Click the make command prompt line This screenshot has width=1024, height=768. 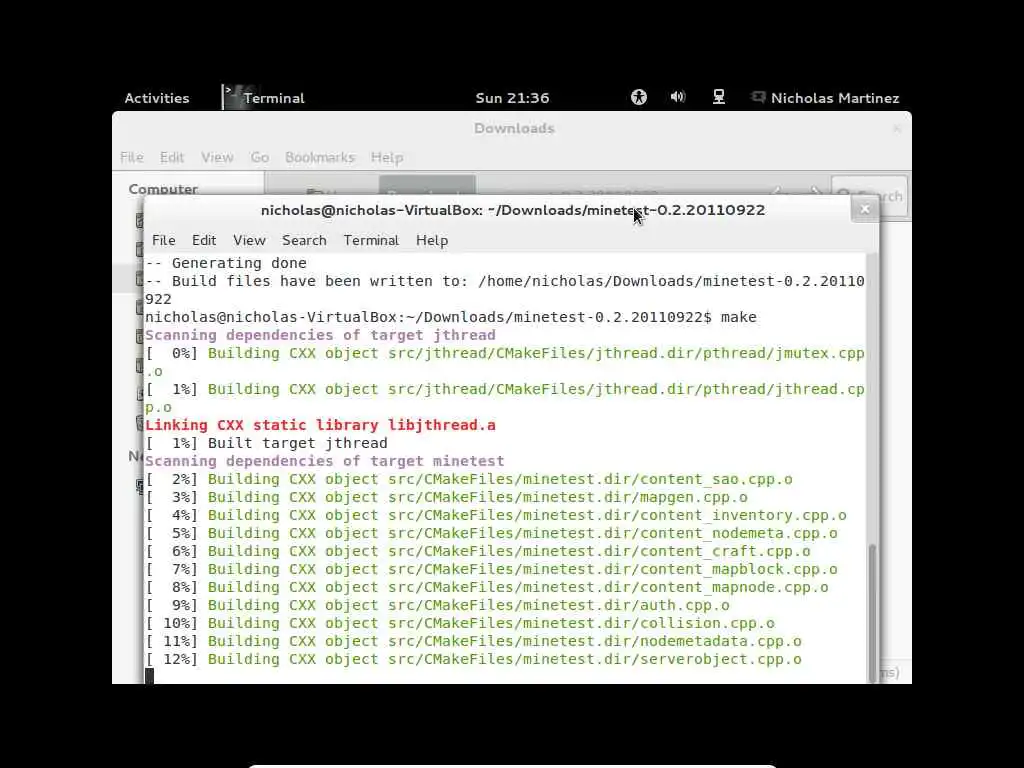click(x=451, y=317)
